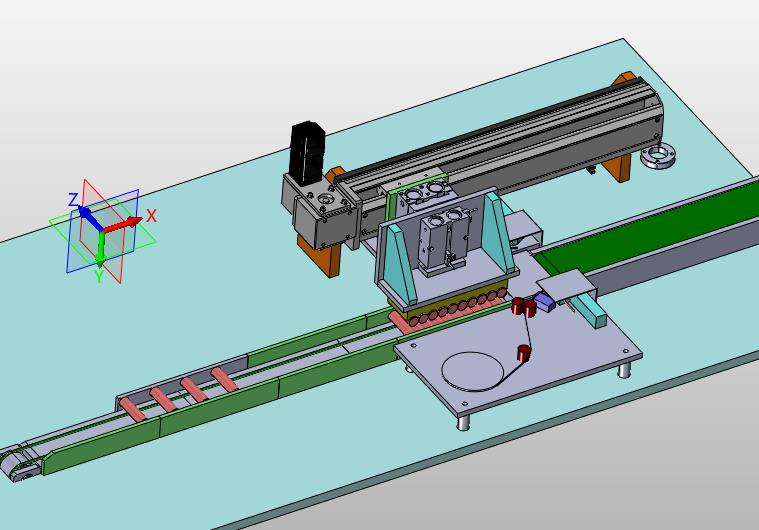Click the blue Z axis arrow

91,218
